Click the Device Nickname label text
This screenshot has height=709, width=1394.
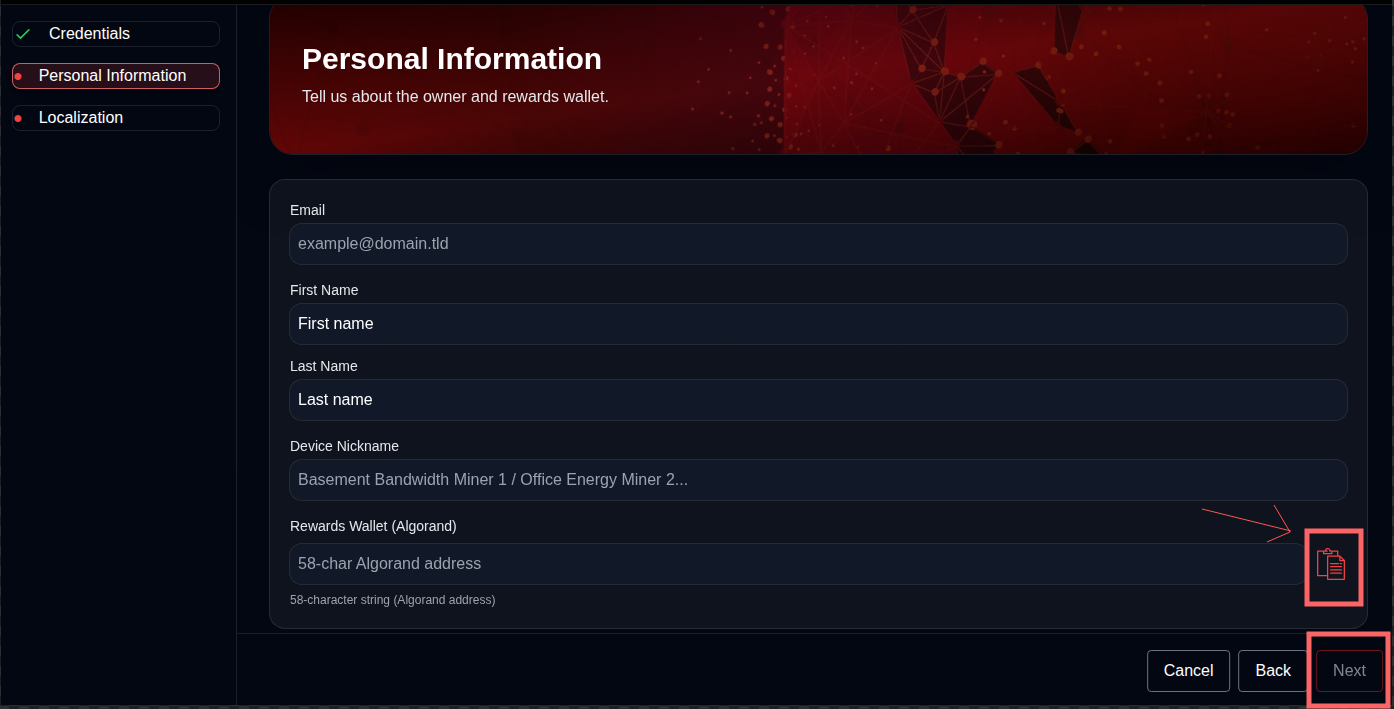click(344, 446)
